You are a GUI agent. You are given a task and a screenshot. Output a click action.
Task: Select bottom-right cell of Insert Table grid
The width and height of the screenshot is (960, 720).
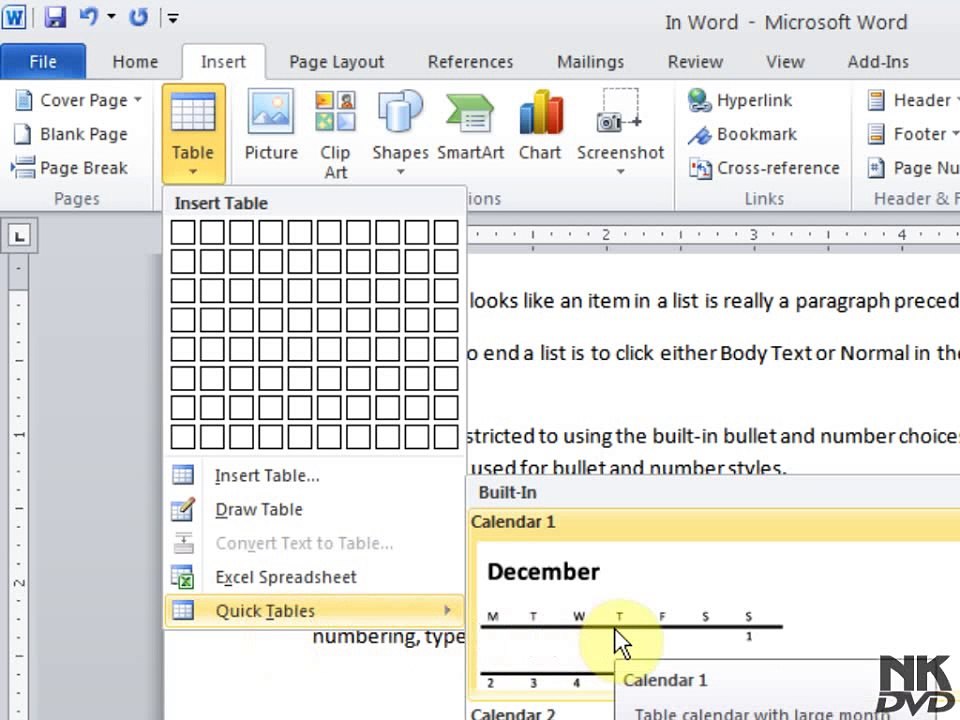(446, 437)
